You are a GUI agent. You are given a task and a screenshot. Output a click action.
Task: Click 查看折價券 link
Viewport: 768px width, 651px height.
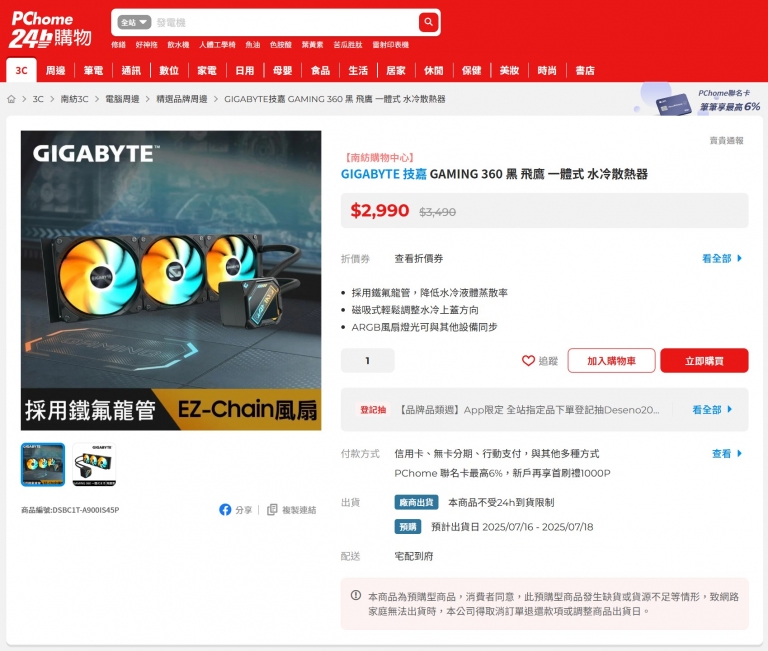pyautogui.click(x=419, y=259)
